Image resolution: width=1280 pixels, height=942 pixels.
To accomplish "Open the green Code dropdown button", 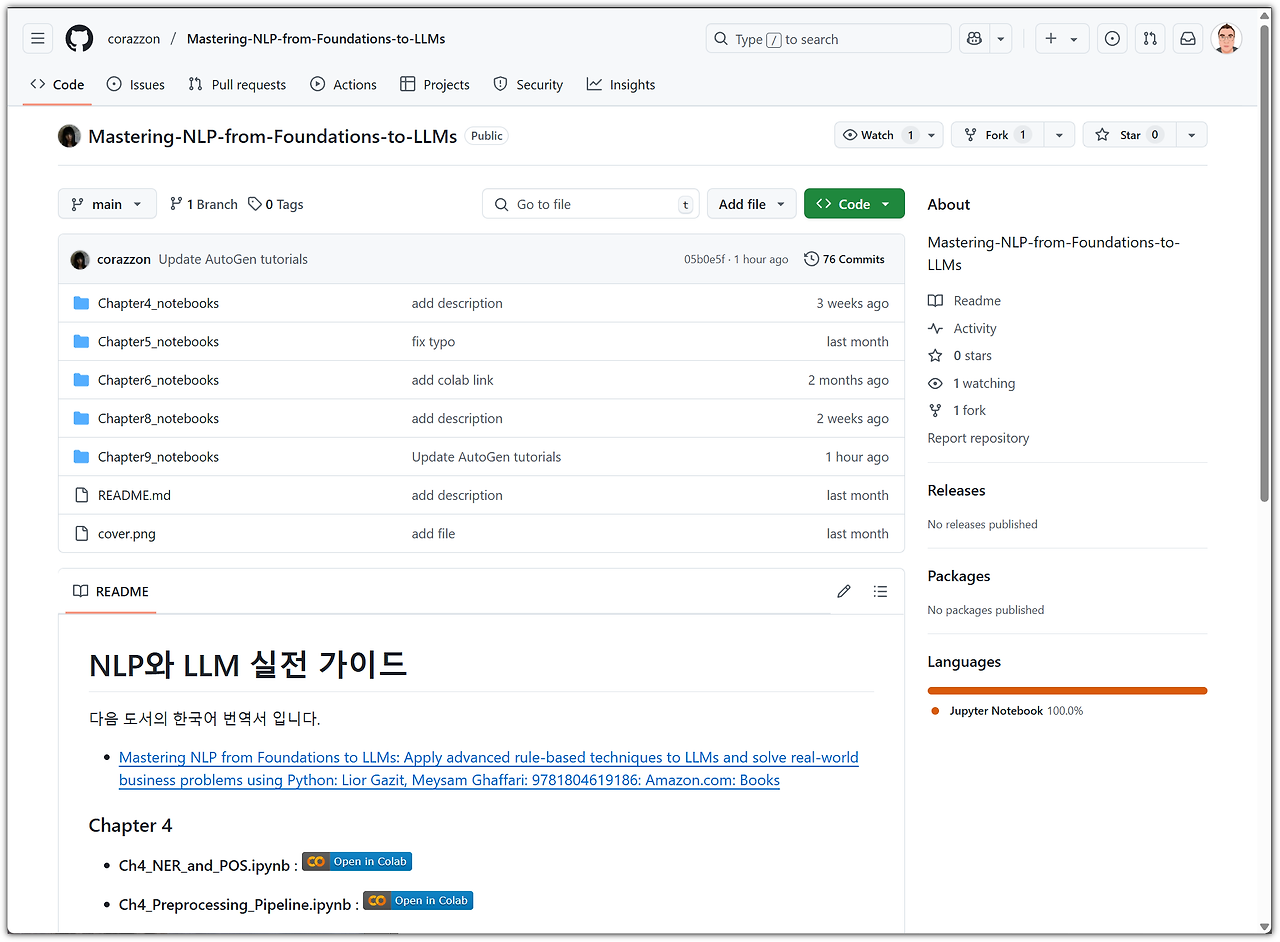I will pyautogui.click(x=854, y=204).
